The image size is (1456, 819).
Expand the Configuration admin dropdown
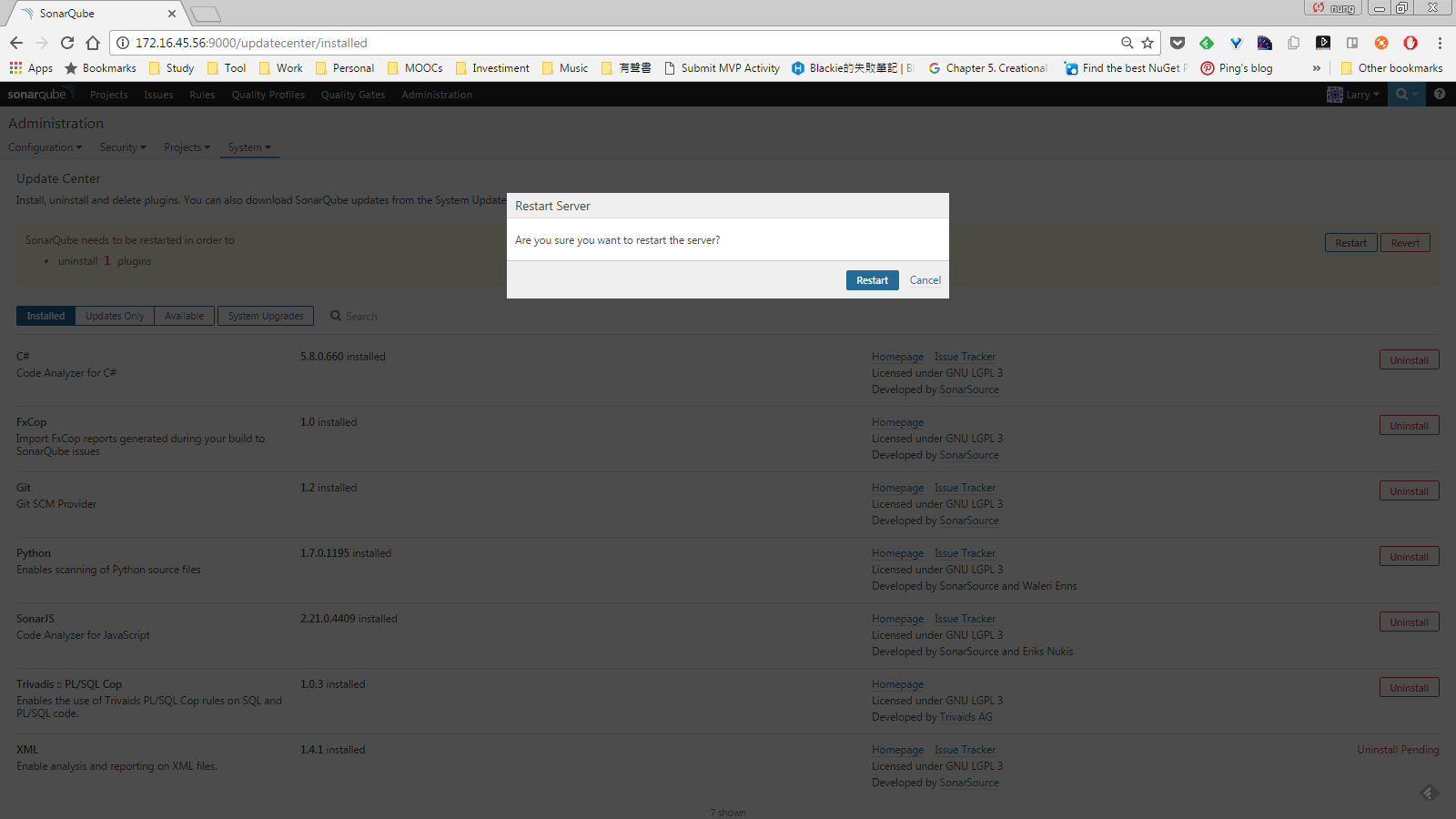tap(45, 147)
